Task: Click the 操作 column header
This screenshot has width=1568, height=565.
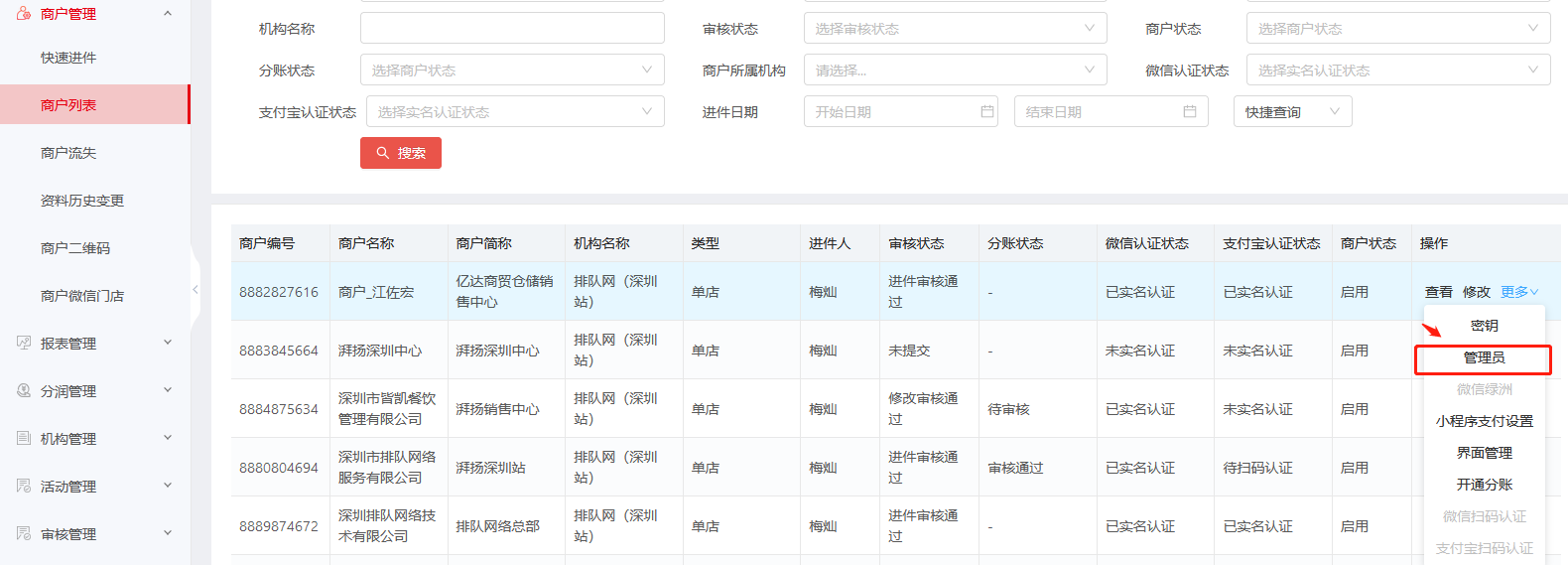Action: pyautogui.click(x=1434, y=243)
